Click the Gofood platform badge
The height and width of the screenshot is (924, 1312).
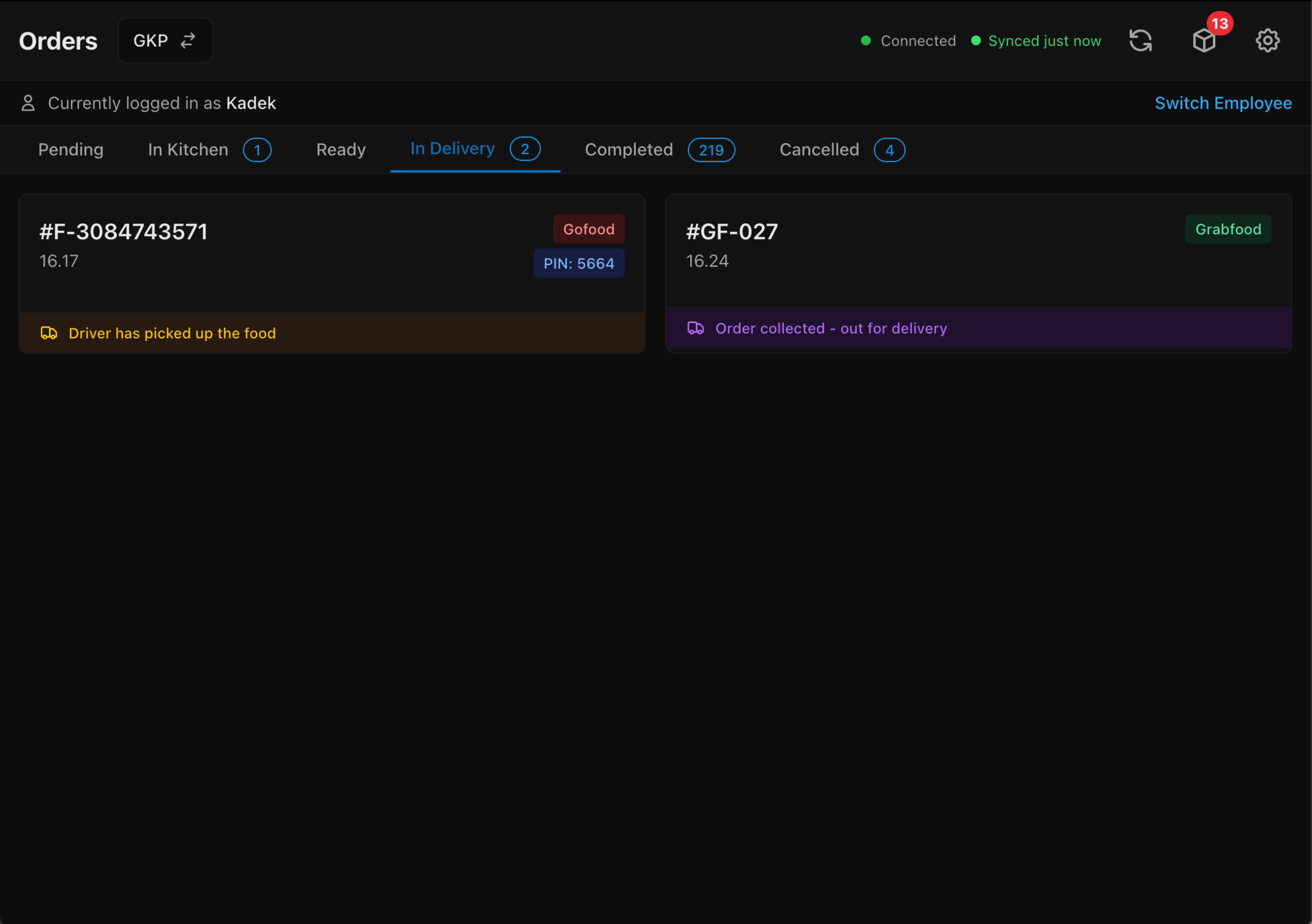pos(589,229)
